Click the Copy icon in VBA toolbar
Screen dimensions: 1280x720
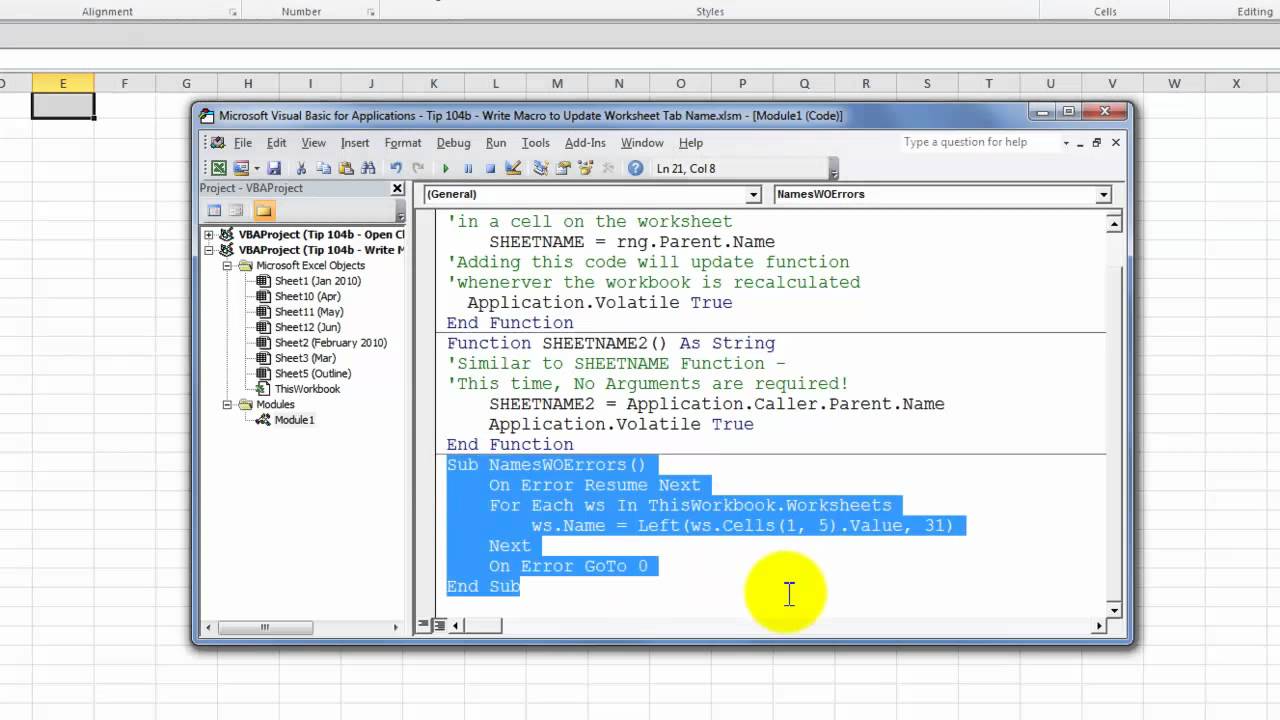(x=323, y=168)
